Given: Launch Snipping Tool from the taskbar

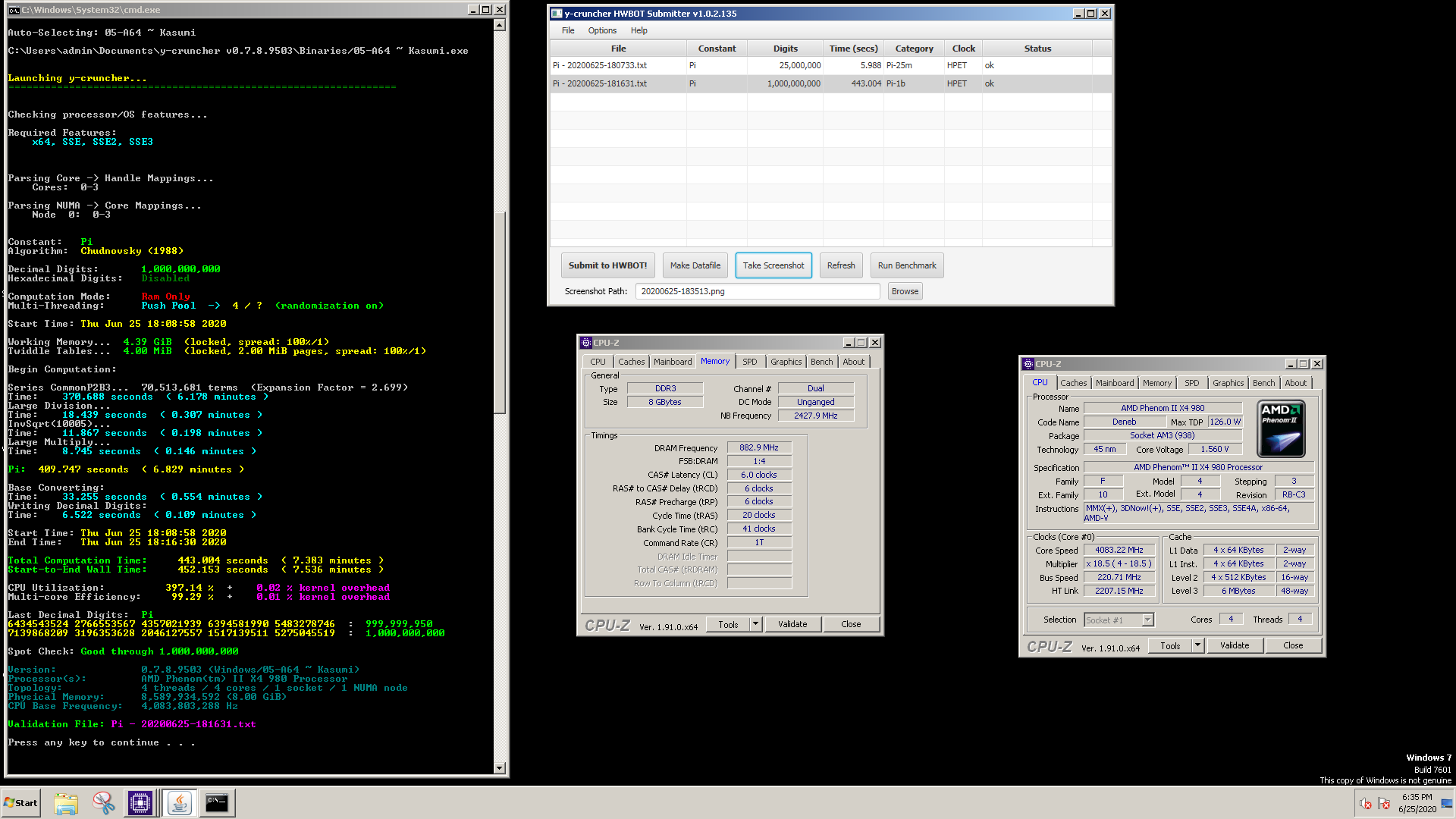Looking at the screenshot, I should (x=103, y=803).
